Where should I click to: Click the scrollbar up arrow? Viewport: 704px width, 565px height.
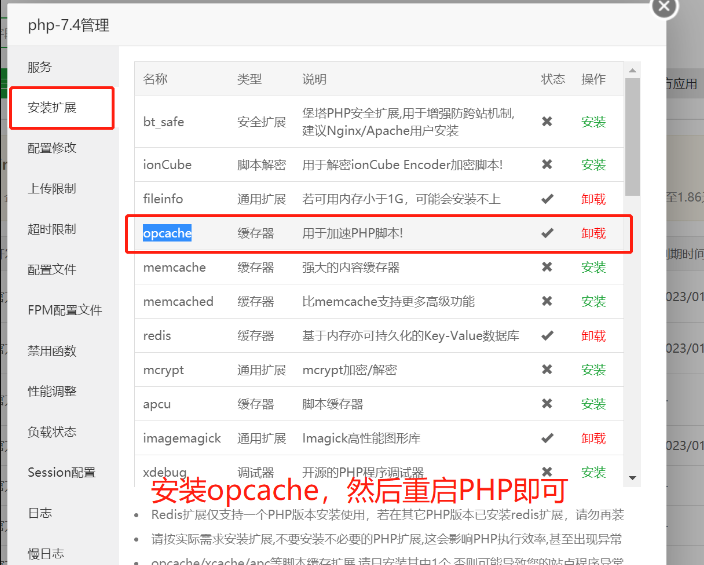pos(633,70)
